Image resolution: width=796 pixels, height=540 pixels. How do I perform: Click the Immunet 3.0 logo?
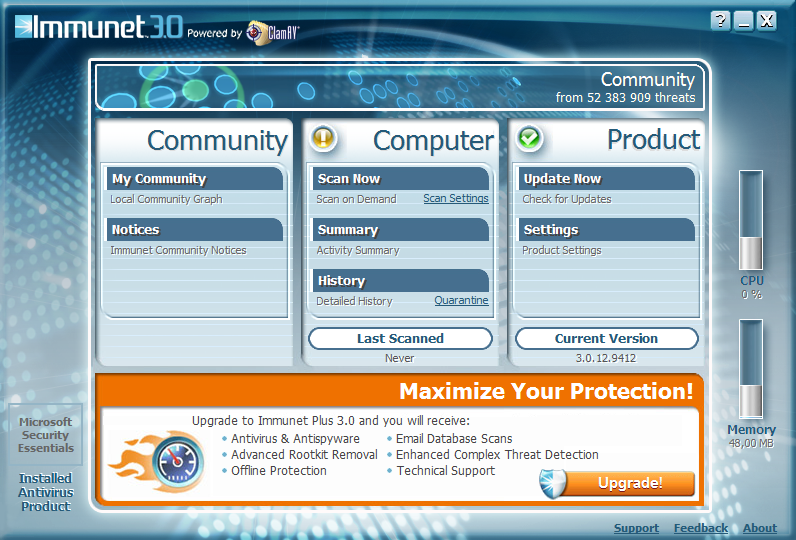pos(98,27)
